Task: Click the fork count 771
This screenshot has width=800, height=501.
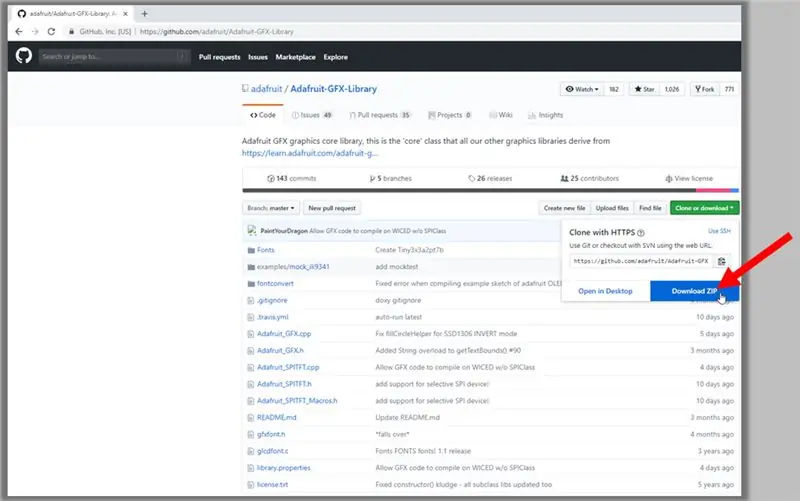Action: click(x=729, y=89)
